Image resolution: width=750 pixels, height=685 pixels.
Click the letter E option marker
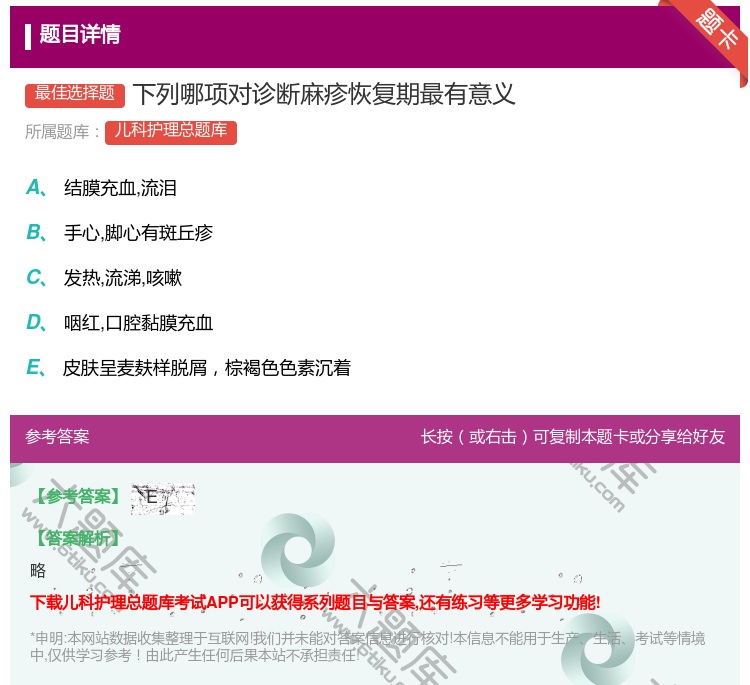point(36,368)
